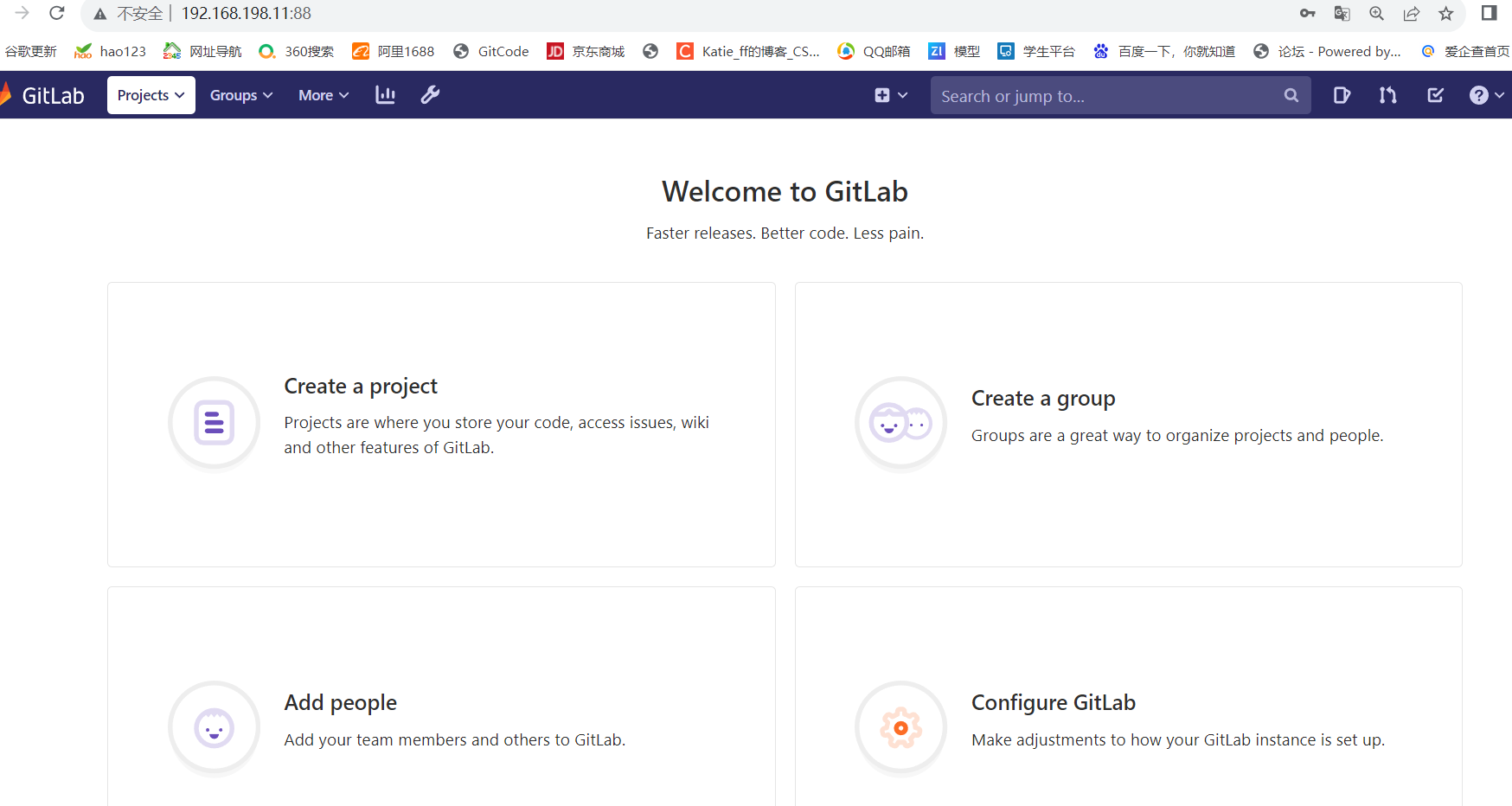This screenshot has width=1512, height=806.
Task: Open the 模型 bookmark
Action: pyautogui.click(x=954, y=51)
